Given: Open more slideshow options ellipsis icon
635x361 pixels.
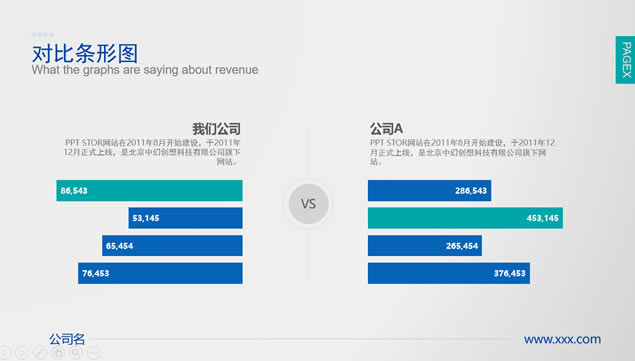Looking at the screenshot, I should coord(94,352).
